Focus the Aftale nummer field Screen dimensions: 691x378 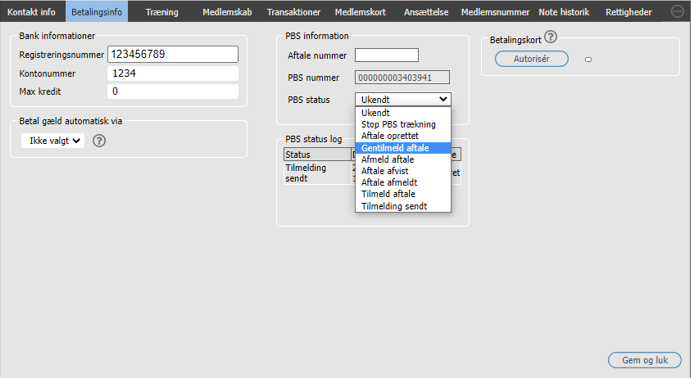[x=387, y=56]
